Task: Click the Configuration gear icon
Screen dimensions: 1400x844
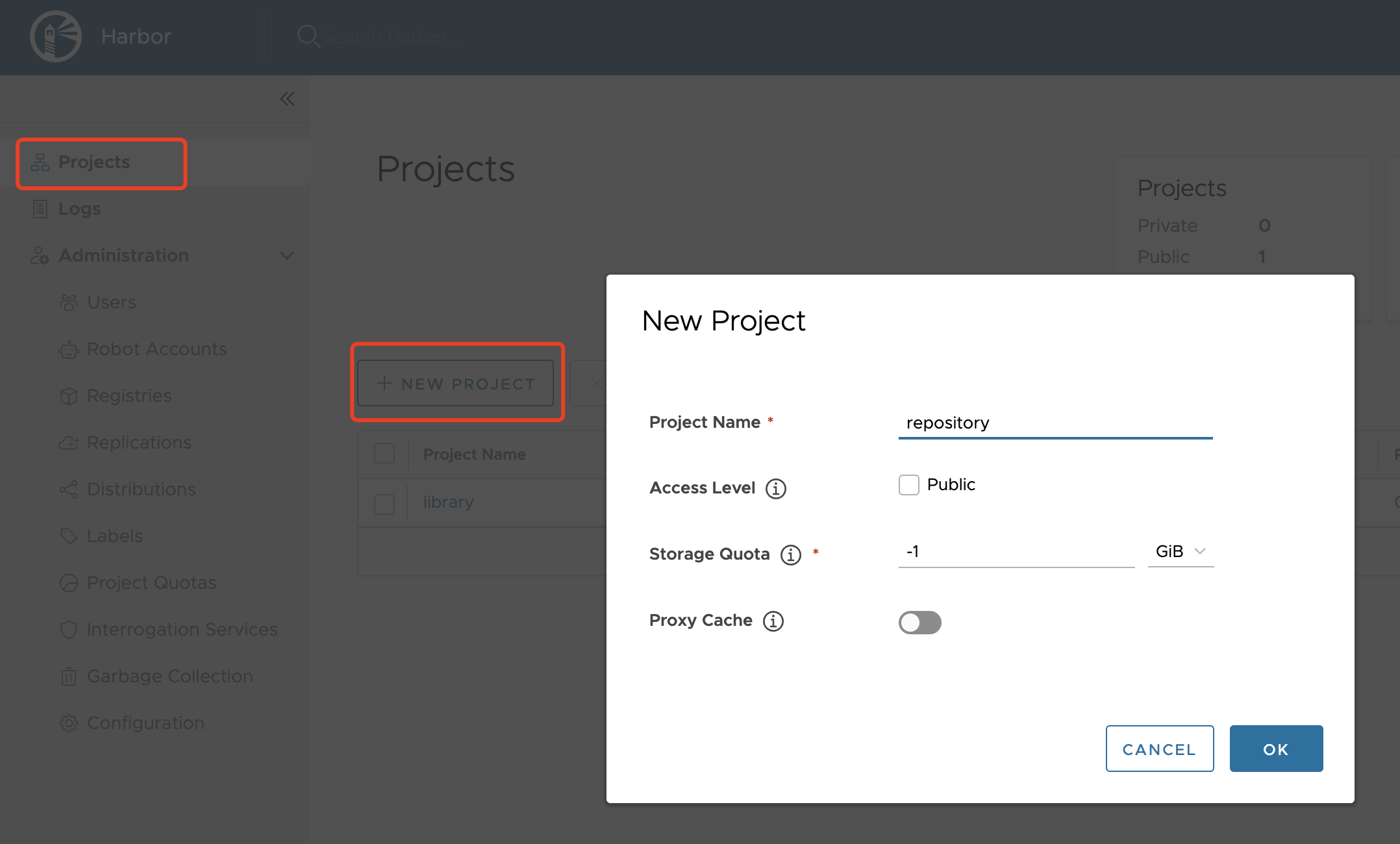Action: point(69,723)
